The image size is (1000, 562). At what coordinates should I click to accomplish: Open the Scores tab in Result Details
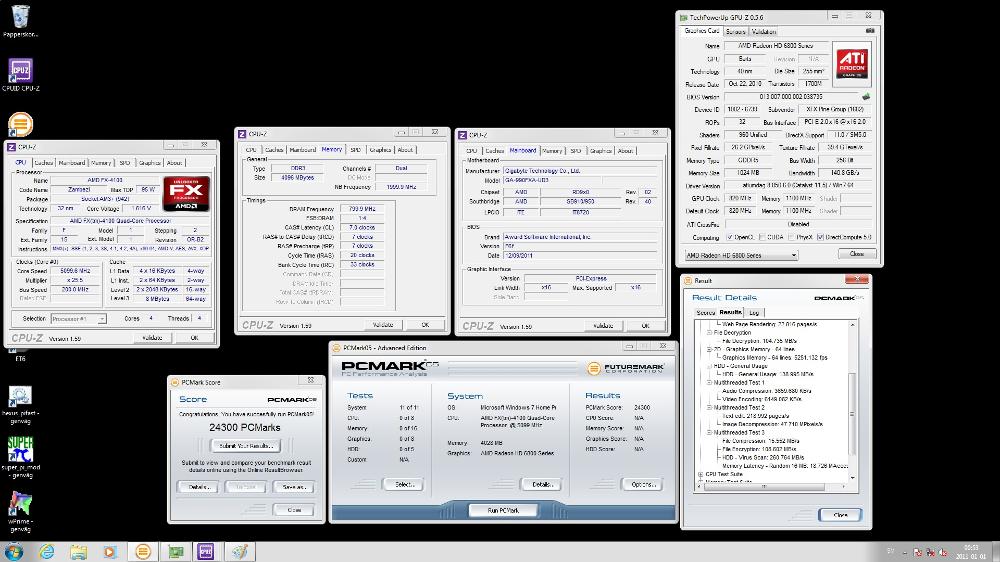click(705, 313)
